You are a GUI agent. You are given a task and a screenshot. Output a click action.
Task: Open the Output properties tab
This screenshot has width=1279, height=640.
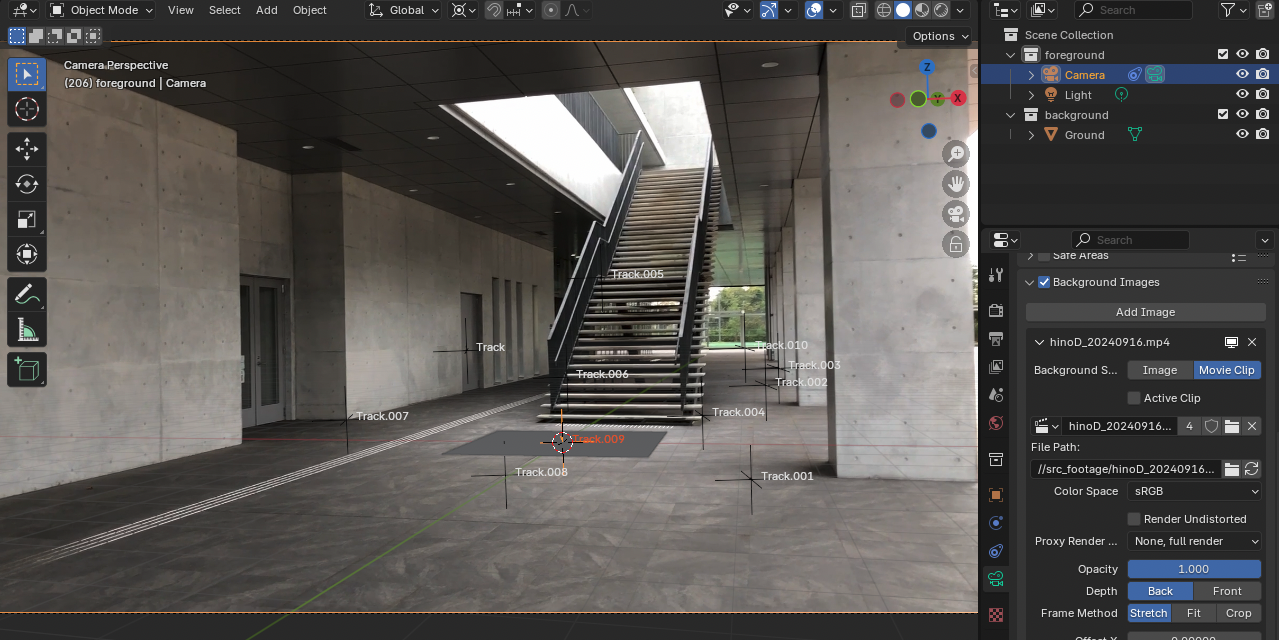tap(996, 339)
